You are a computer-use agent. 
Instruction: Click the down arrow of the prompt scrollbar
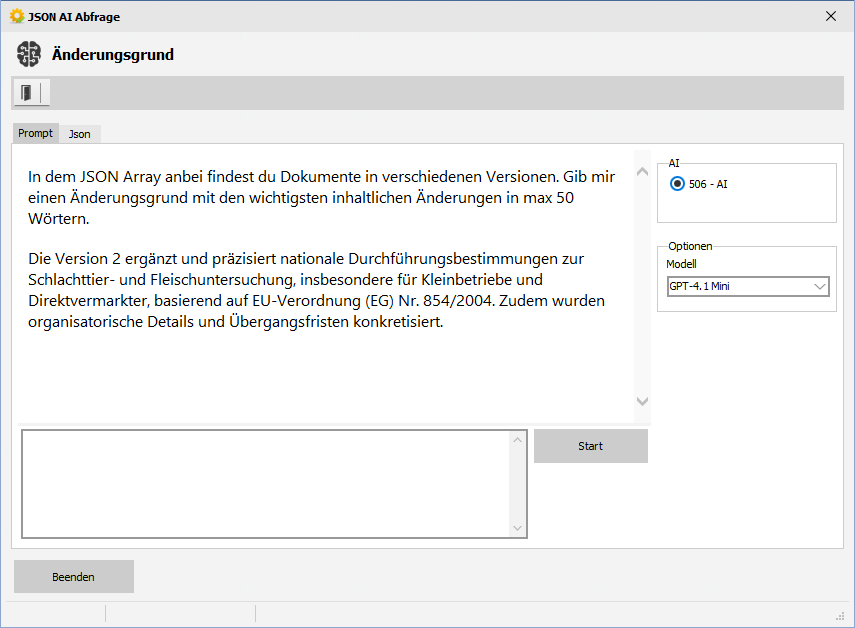tap(642, 401)
